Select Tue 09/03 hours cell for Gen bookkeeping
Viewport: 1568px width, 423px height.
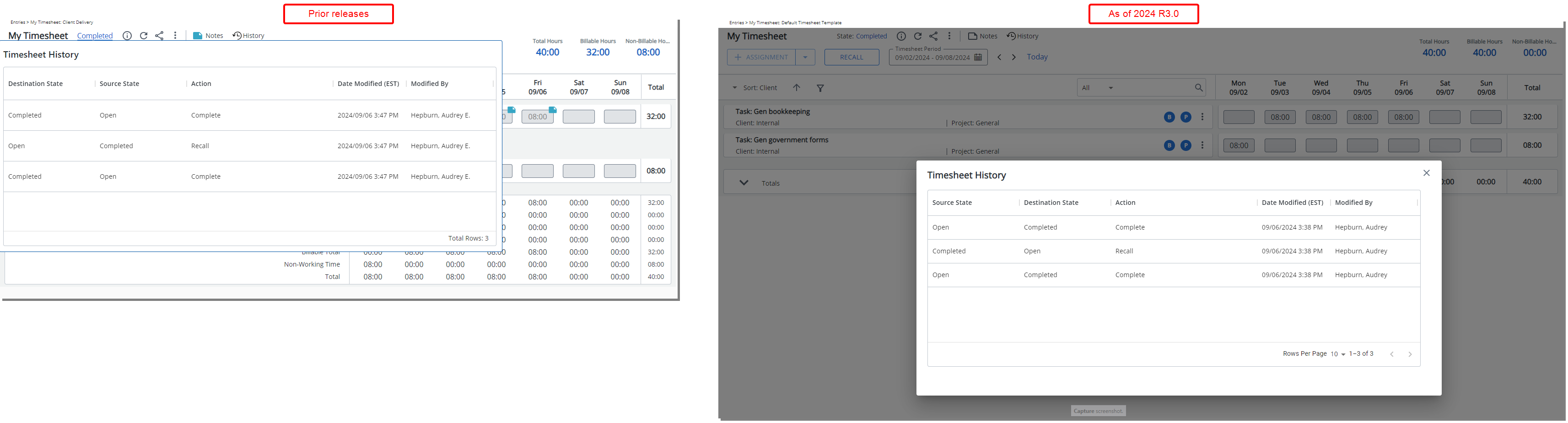(x=1279, y=117)
